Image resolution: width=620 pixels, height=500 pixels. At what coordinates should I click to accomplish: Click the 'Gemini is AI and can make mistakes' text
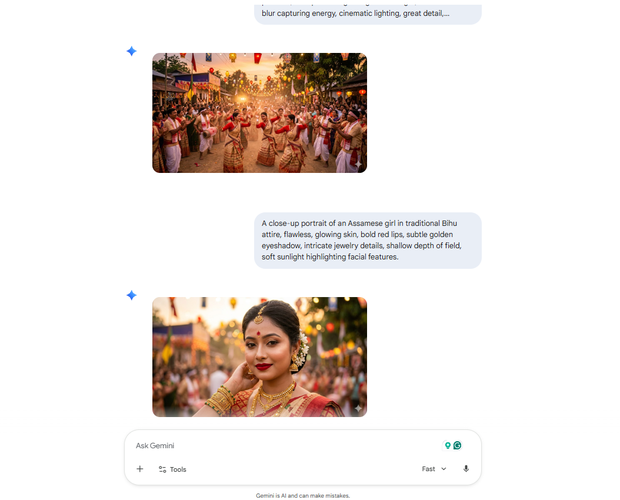point(303,495)
